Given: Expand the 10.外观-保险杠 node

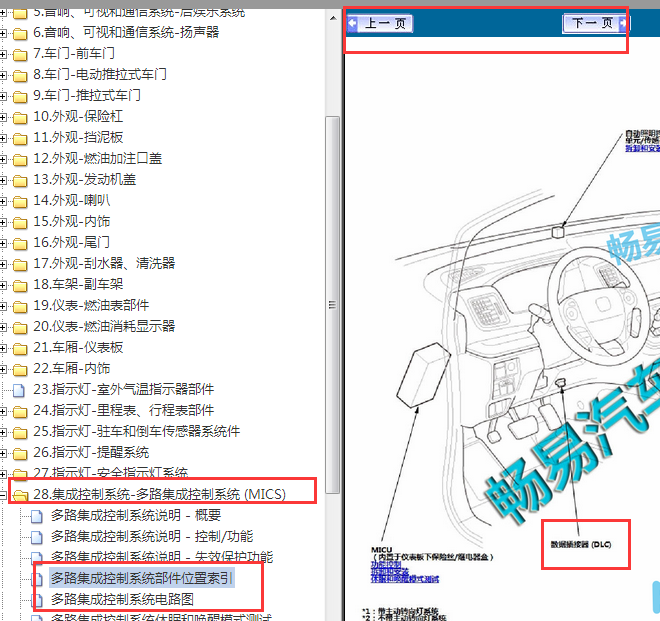Looking at the screenshot, I should [3, 117].
